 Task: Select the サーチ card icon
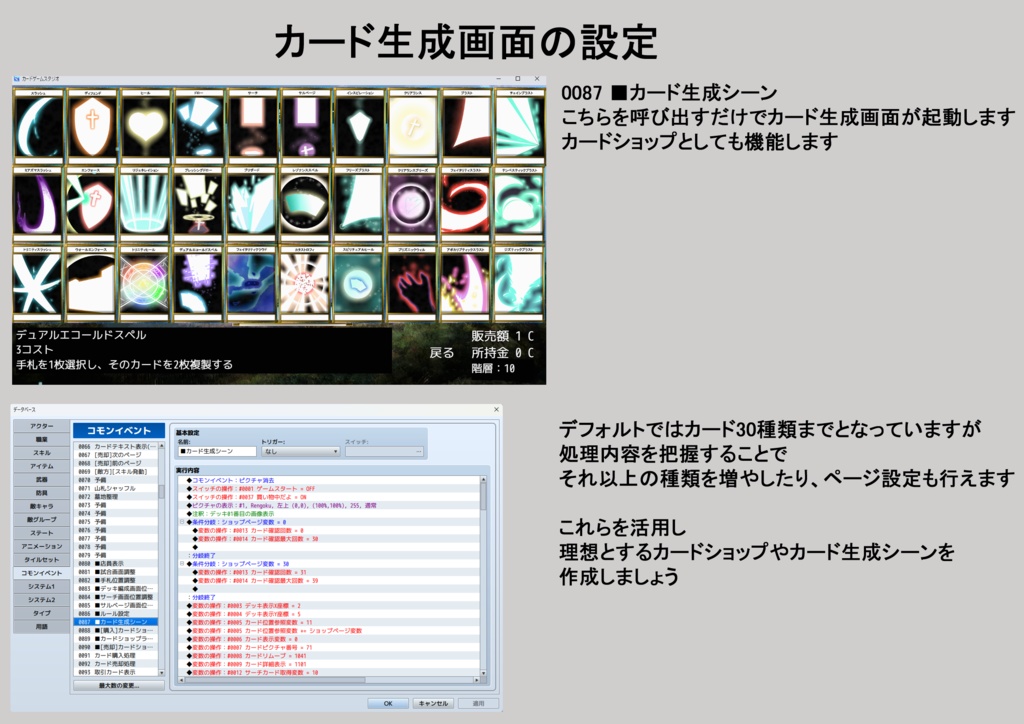pyautogui.click(x=253, y=121)
